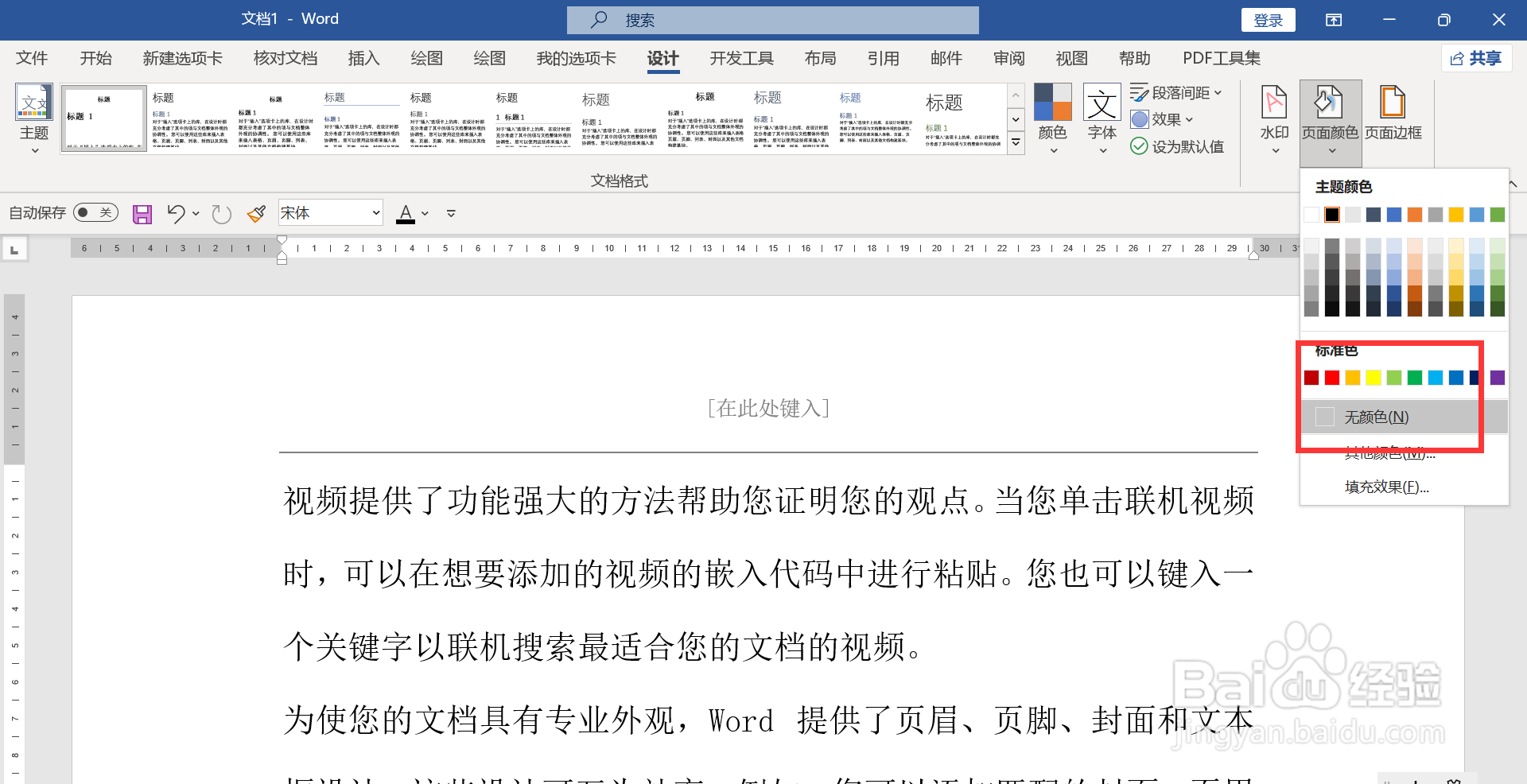Select the first document style thumbnail
Image resolution: width=1527 pixels, height=784 pixels.
[104, 118]
